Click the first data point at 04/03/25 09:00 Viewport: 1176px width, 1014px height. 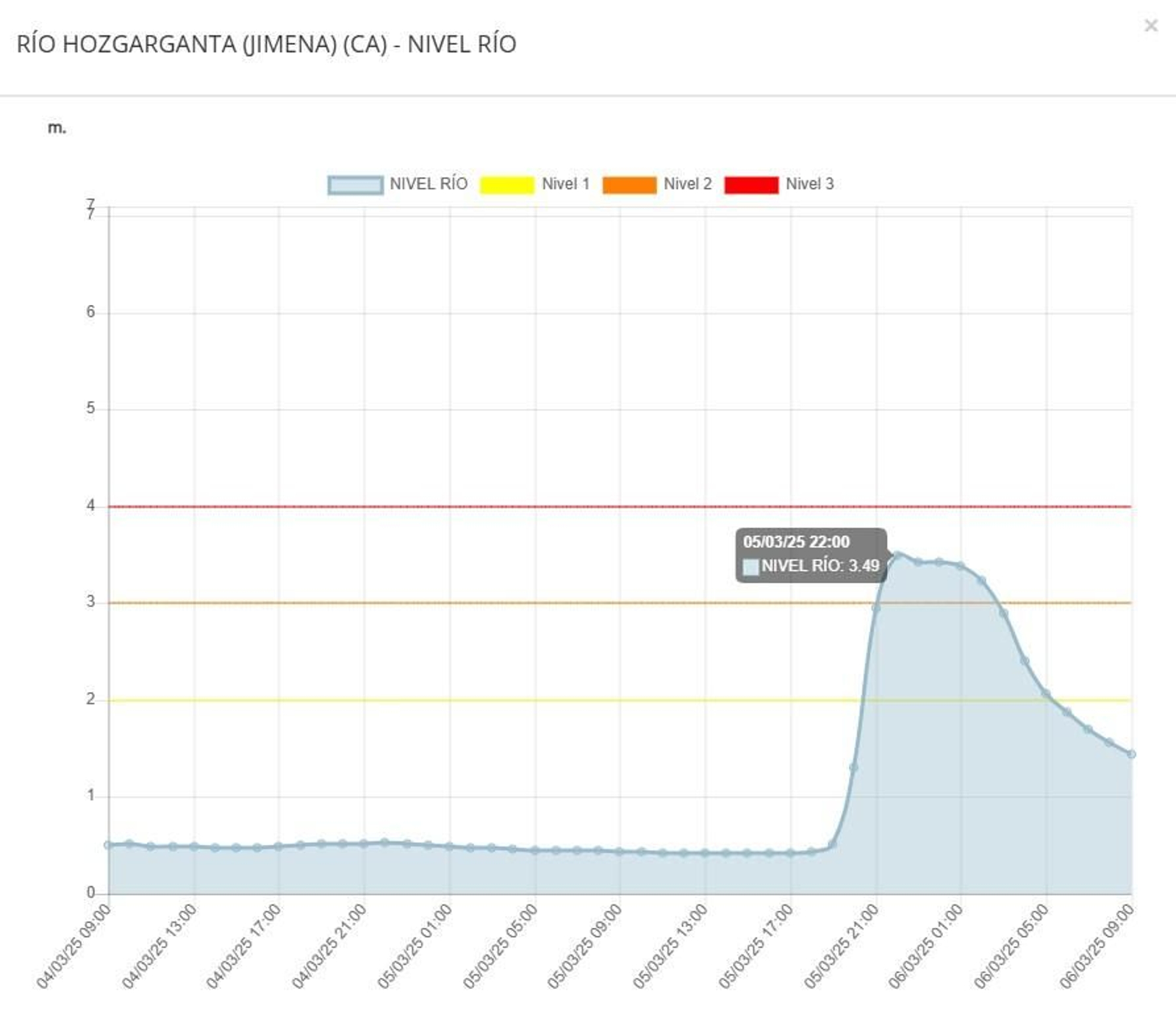109,845
